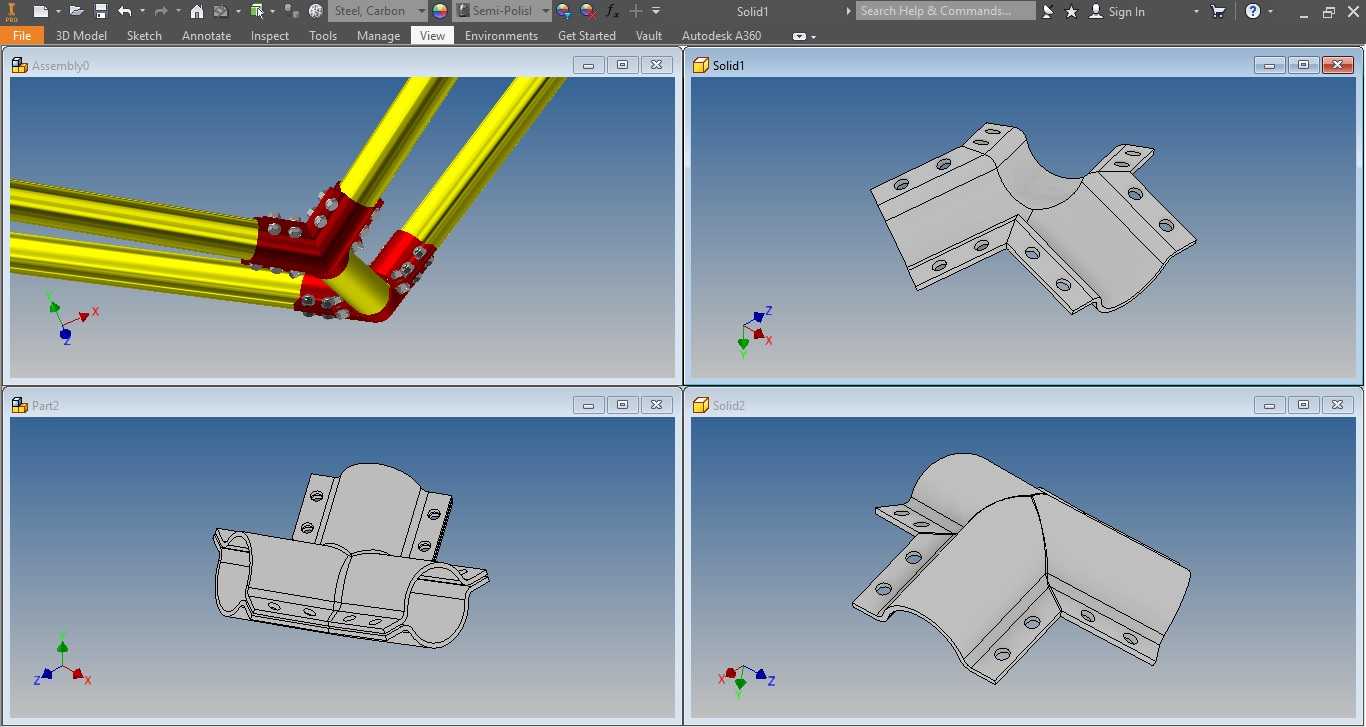1366x727 pixels.
Task: Open the Vault tab
Action: click(649, 35)
